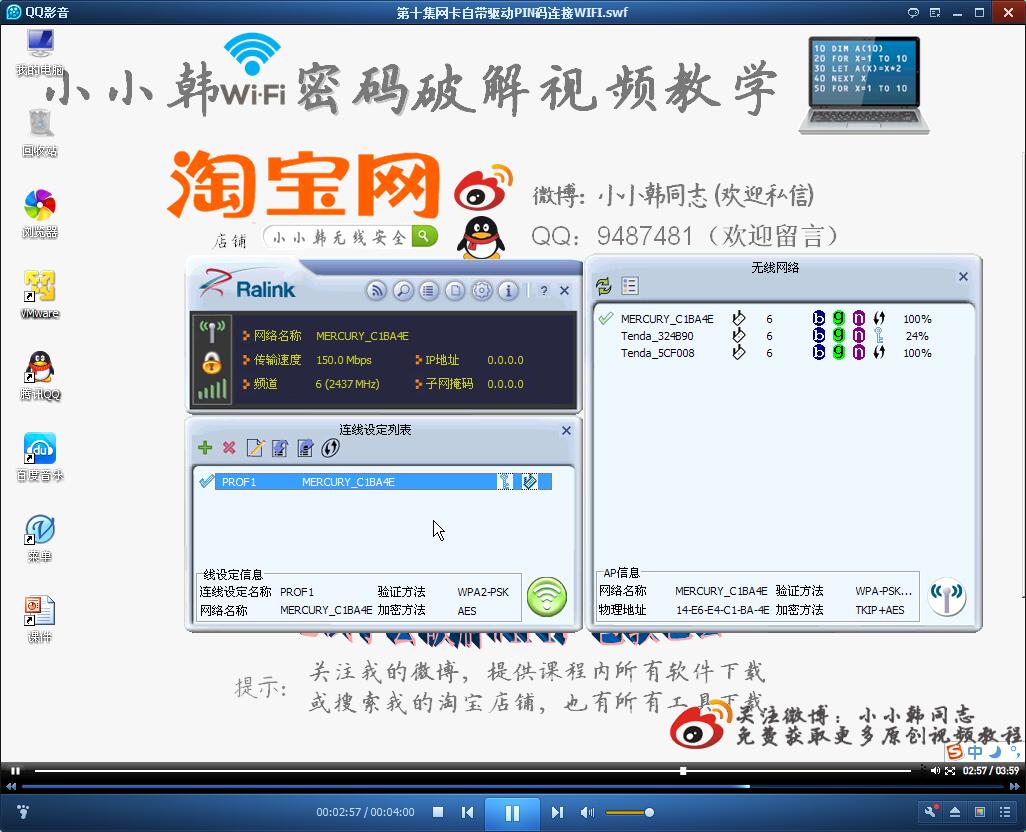
Task: Open Ralink advanced settings gear icon
Action: 482,290
